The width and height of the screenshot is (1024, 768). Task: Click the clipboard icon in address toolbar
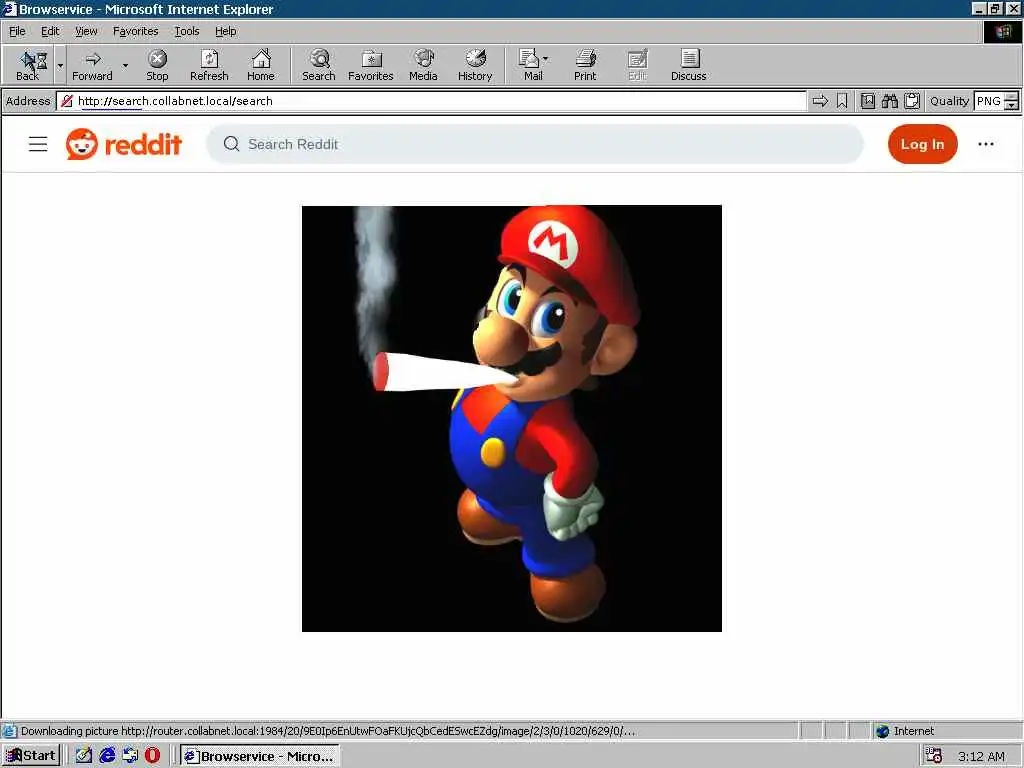click(912, 101)
